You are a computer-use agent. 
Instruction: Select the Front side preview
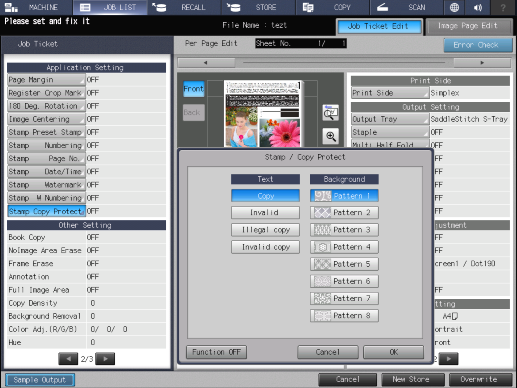point(194,89)
